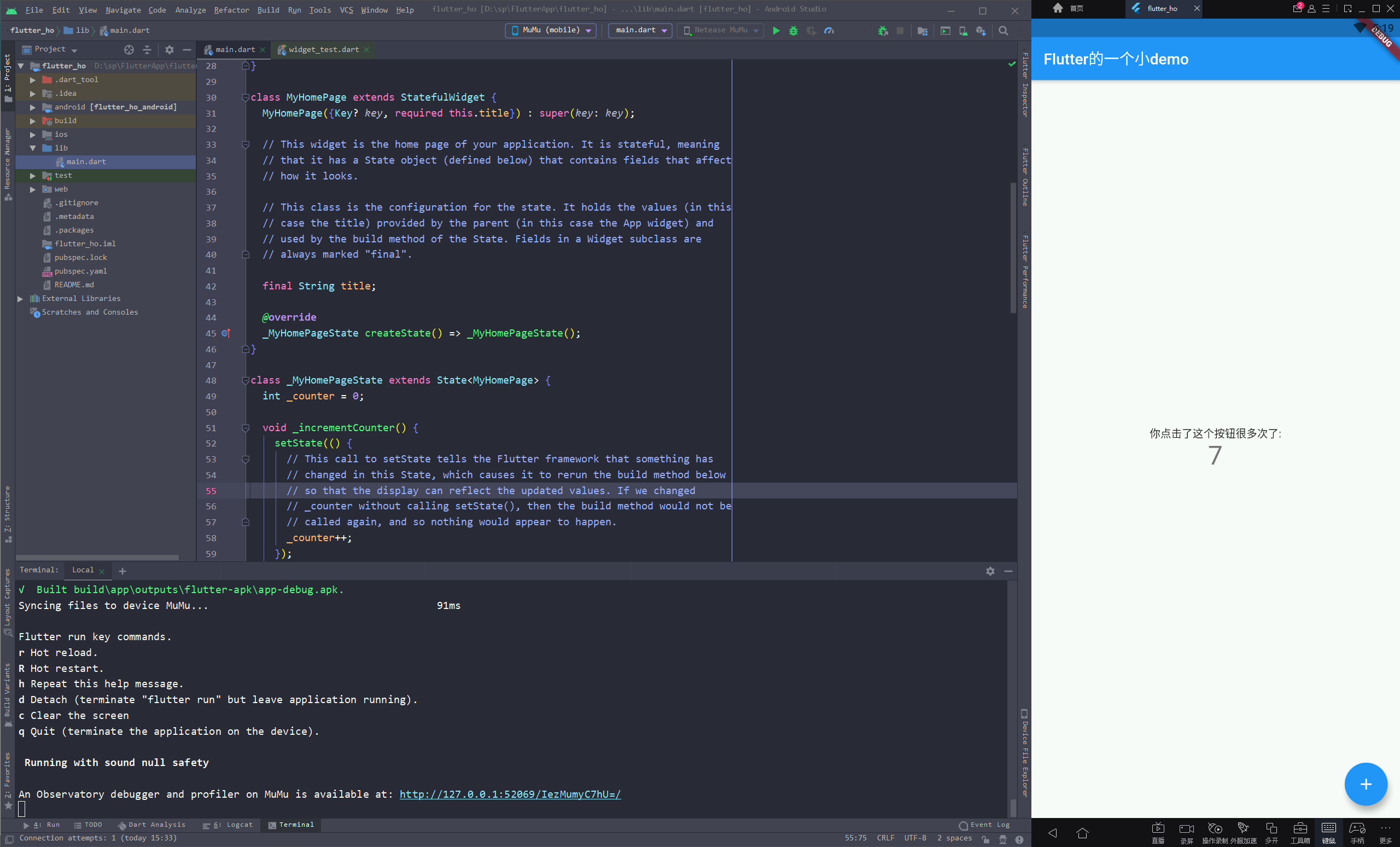The width and height of the screenshot is (1400, 847).
Task: Attach debugger to Android process icon
Action: coord(883,31)
